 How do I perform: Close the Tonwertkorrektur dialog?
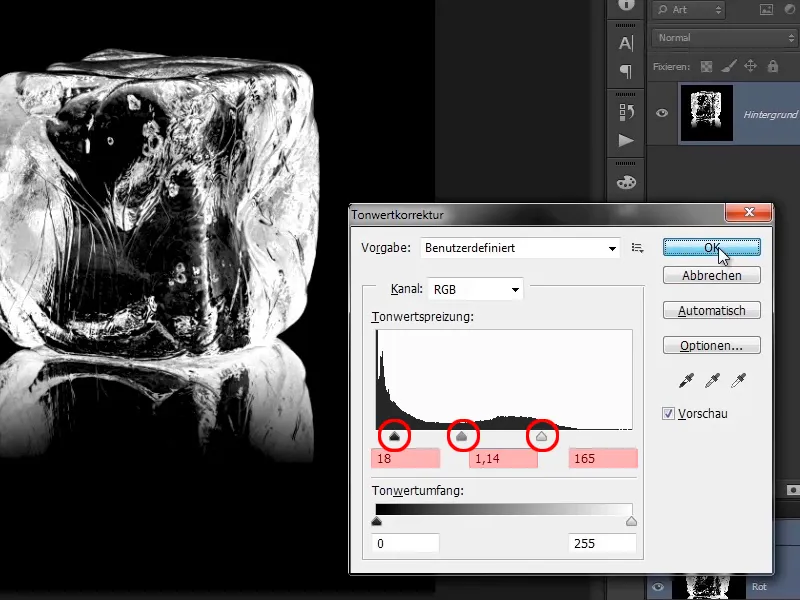748,212
